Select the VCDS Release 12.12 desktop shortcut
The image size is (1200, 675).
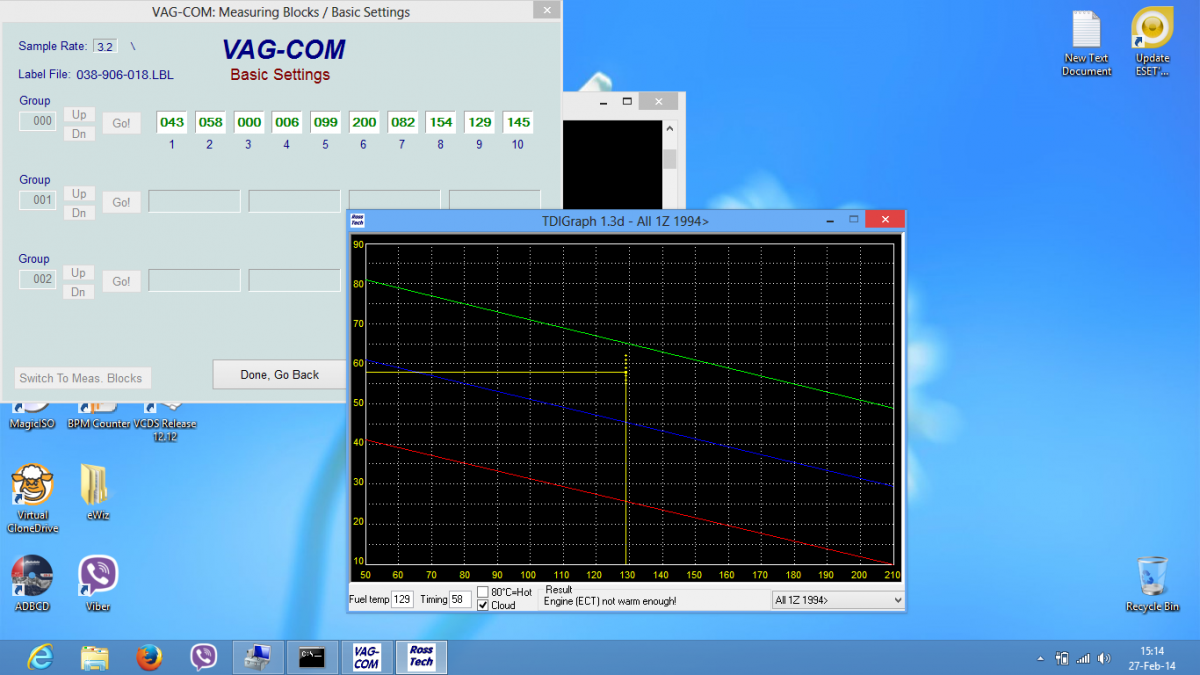(x=165, y=421)
